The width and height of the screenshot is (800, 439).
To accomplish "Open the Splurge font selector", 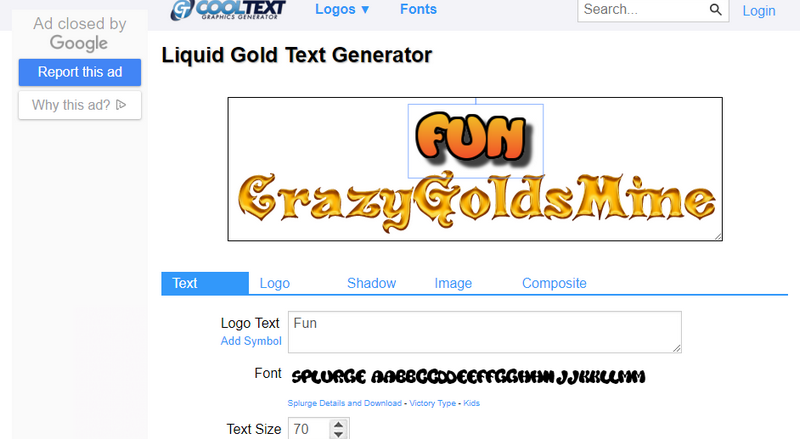I will pos(468,377).
